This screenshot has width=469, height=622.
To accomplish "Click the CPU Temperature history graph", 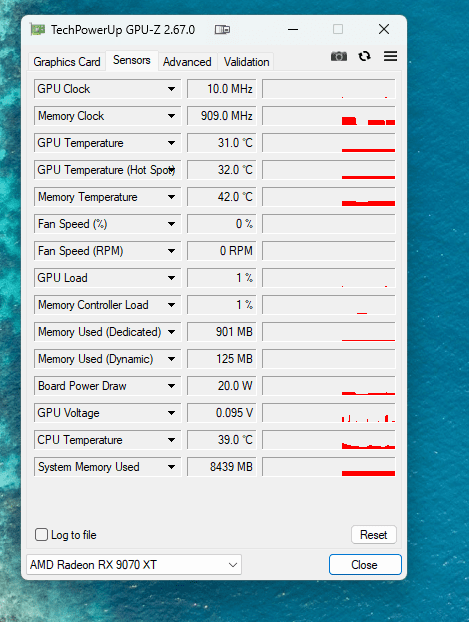I will coord(329,440).
